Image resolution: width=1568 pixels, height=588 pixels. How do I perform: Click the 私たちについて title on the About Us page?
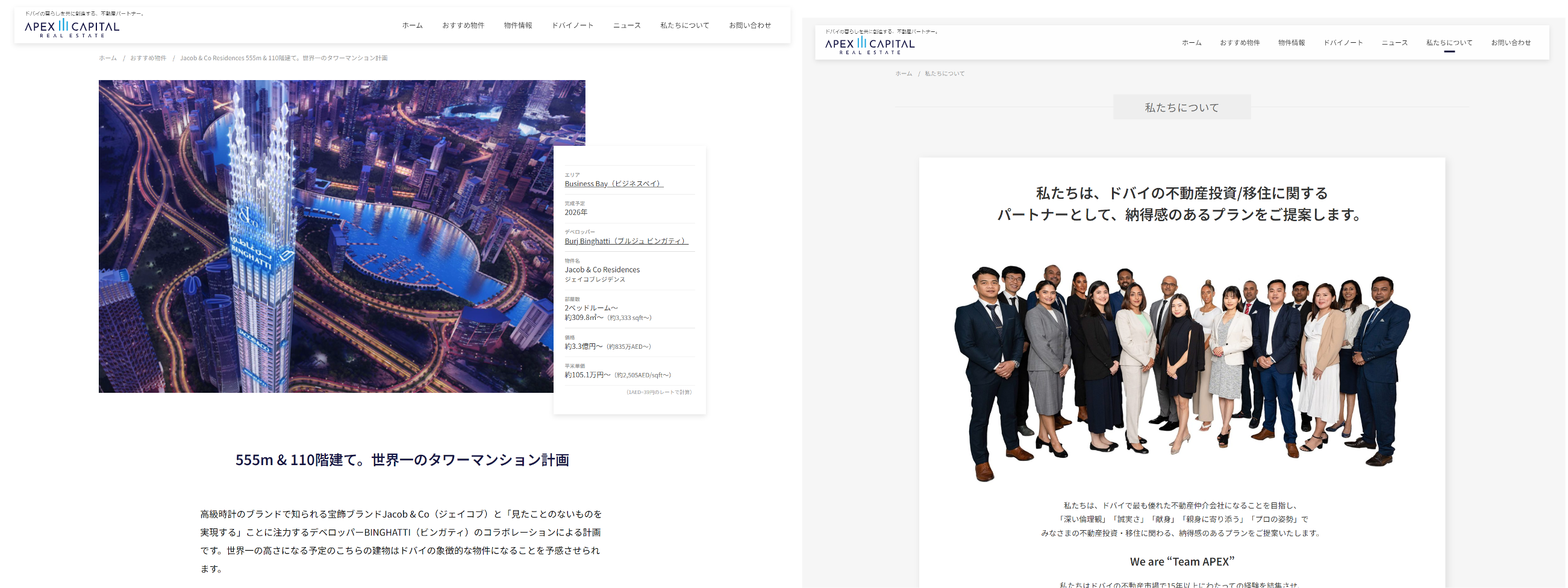pyautogui.click(x=1182, y=108)
